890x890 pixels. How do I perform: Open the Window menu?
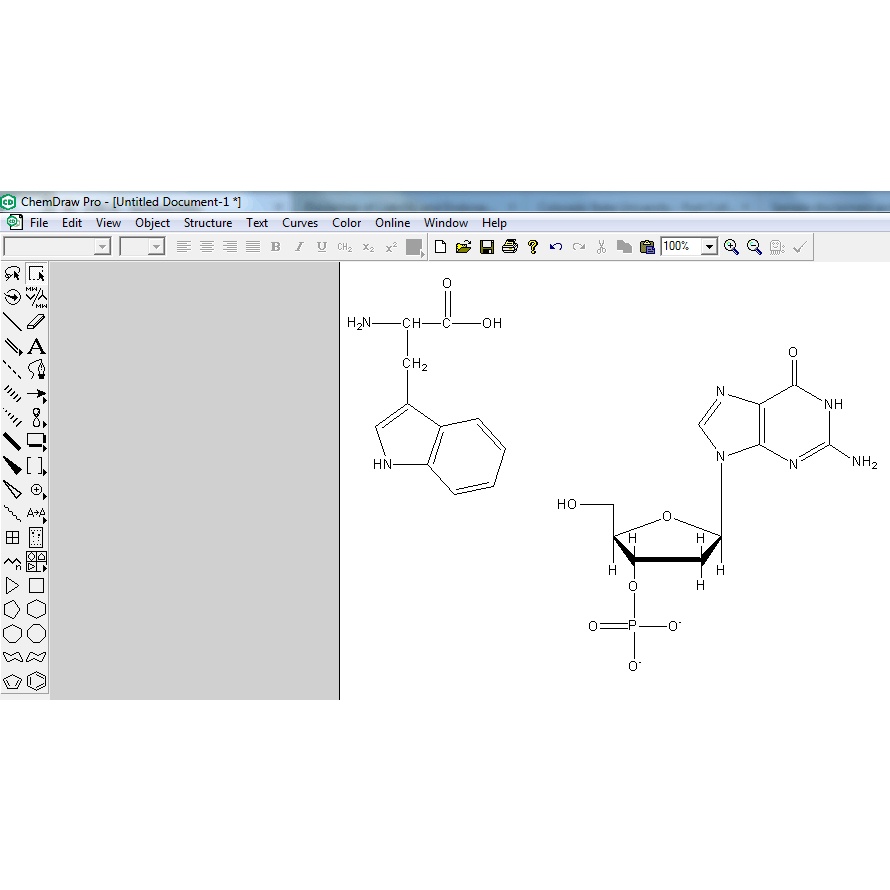pyautogui.click(x=446, y=223)
